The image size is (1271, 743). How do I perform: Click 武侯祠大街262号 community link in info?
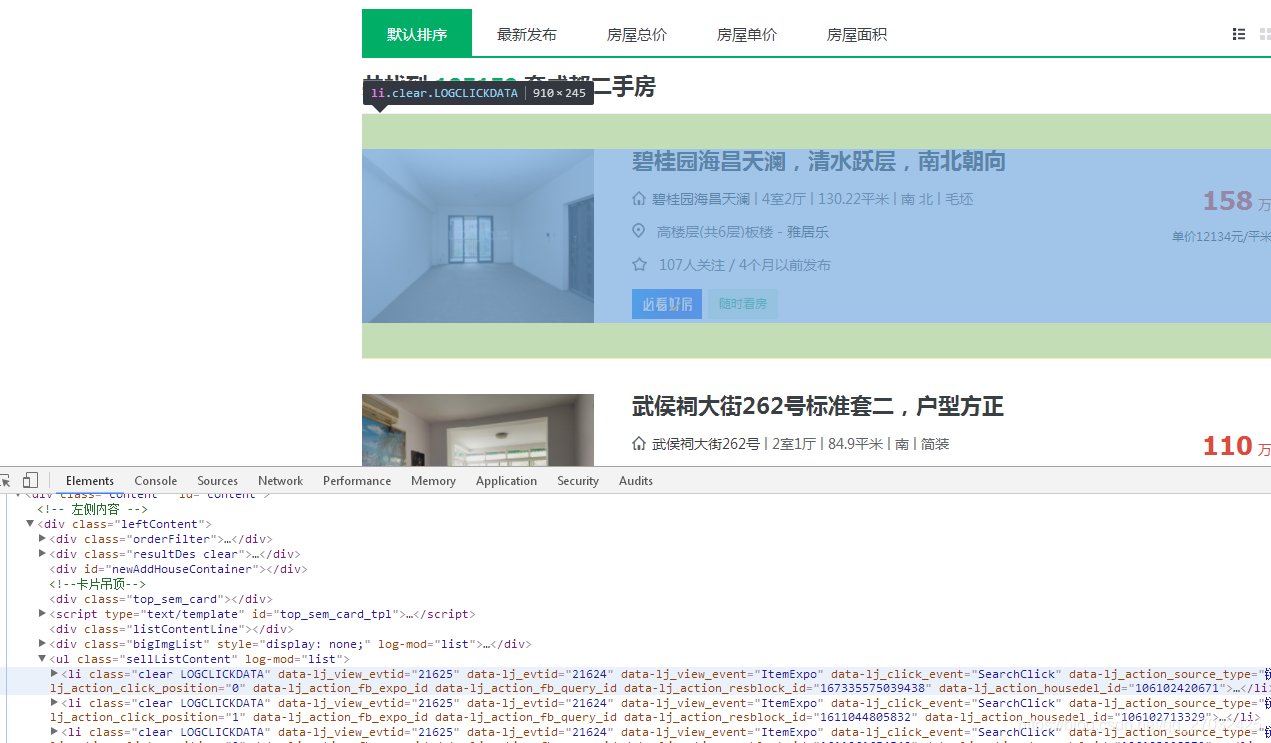706,444
